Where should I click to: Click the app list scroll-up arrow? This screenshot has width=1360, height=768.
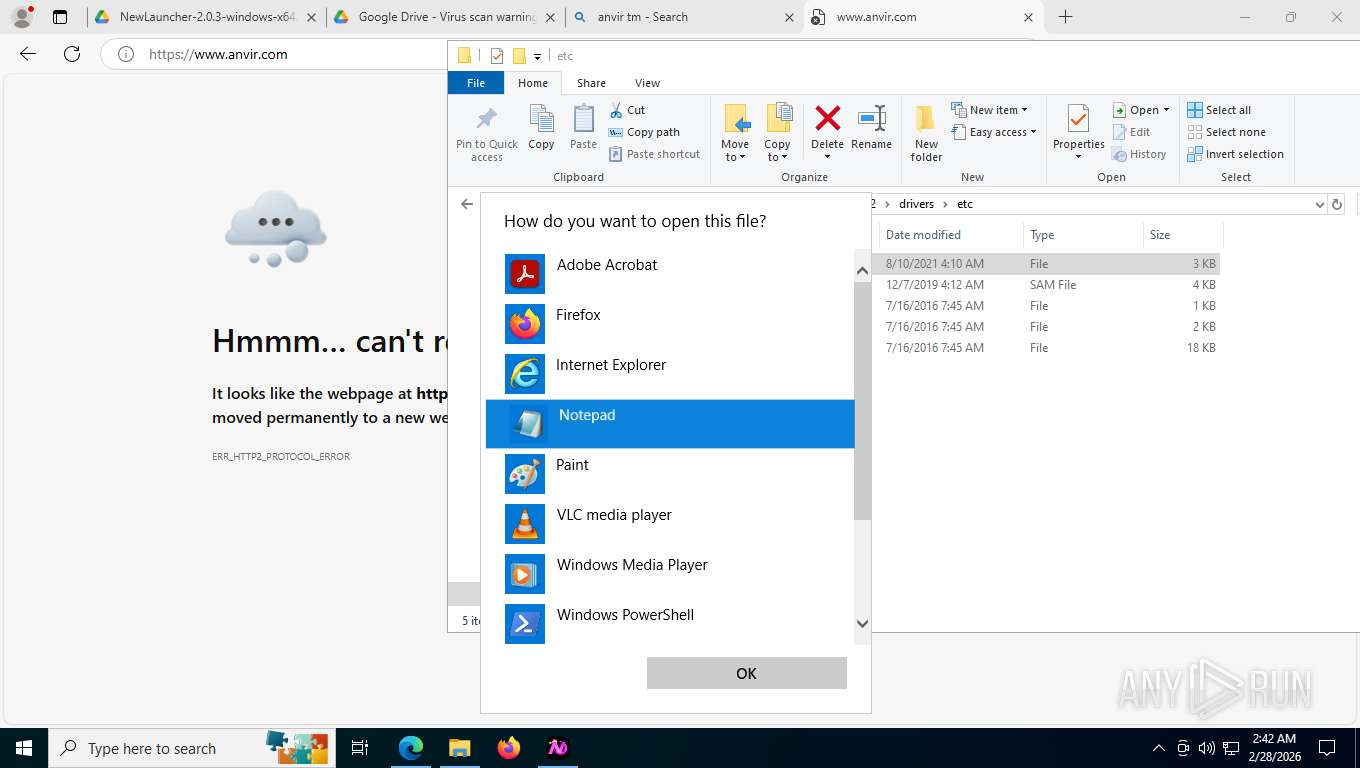(862, 271)
